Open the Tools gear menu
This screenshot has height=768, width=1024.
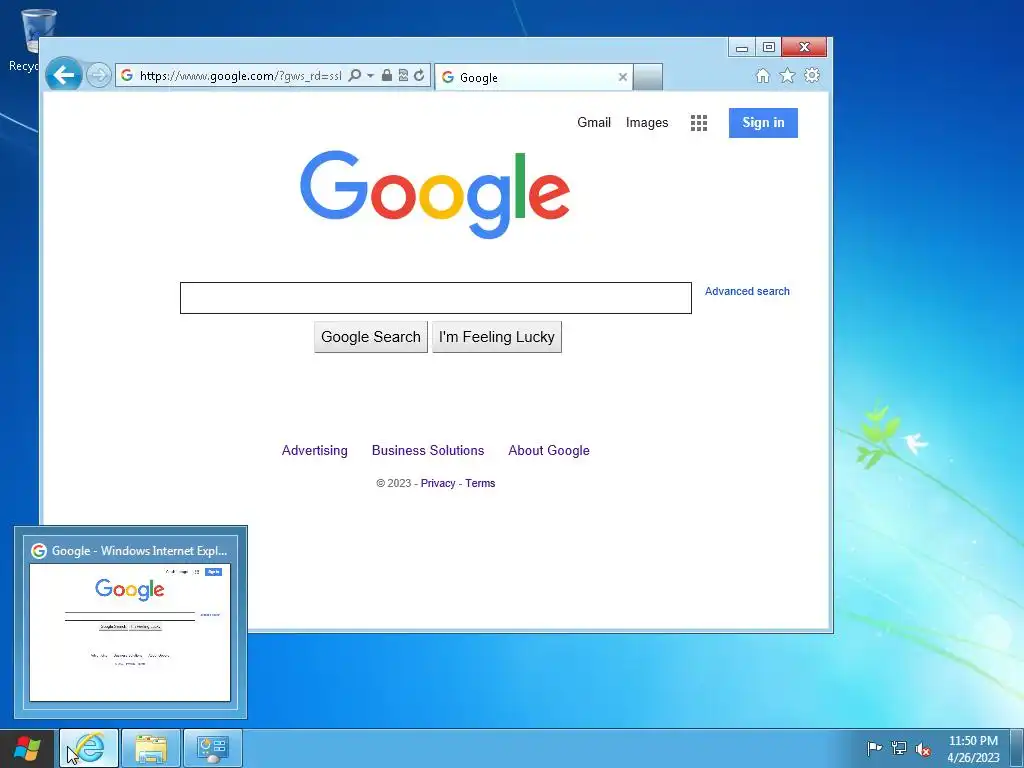pos(812,75)
